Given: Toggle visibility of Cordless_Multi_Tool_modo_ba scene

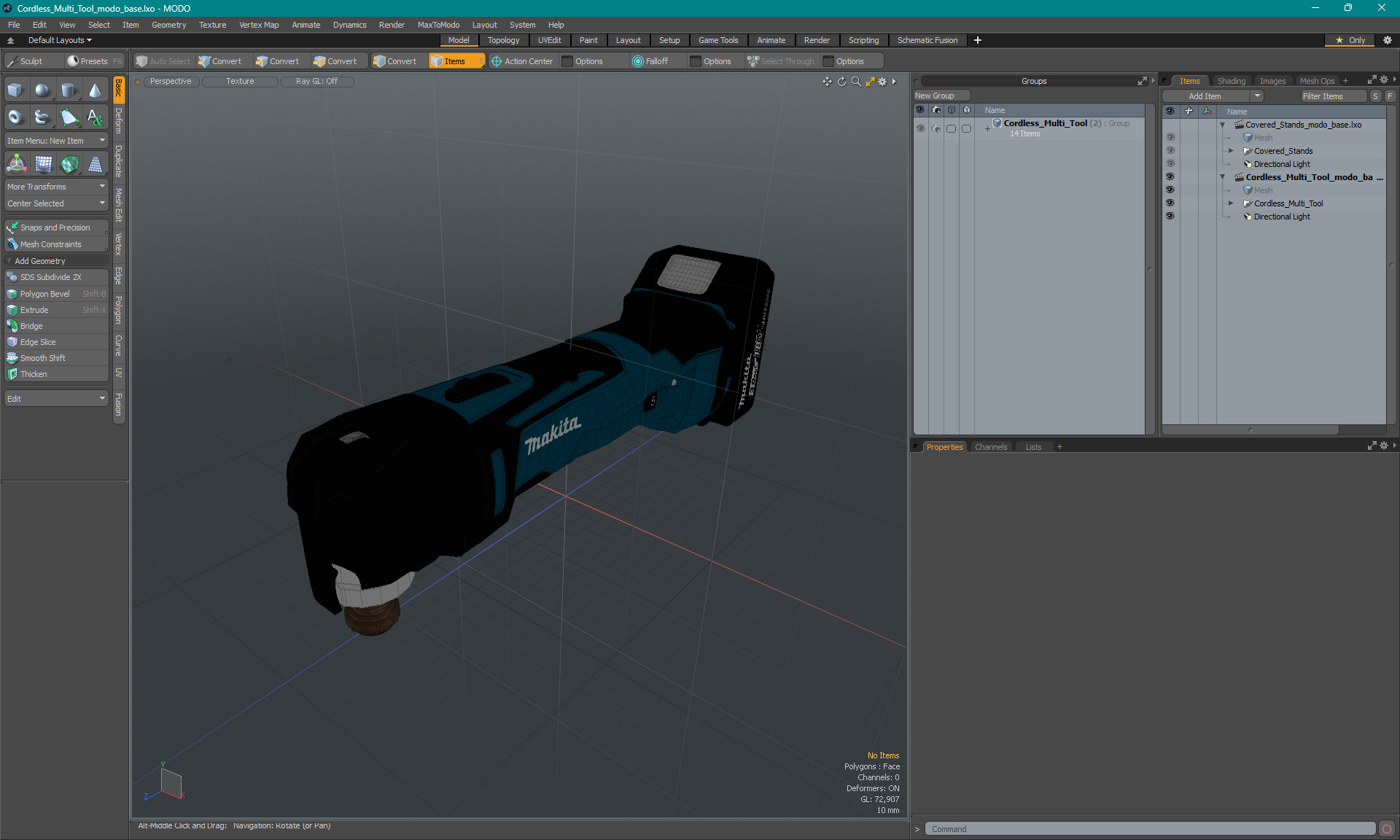Looking at the screenshot, I should (1170, 176).
